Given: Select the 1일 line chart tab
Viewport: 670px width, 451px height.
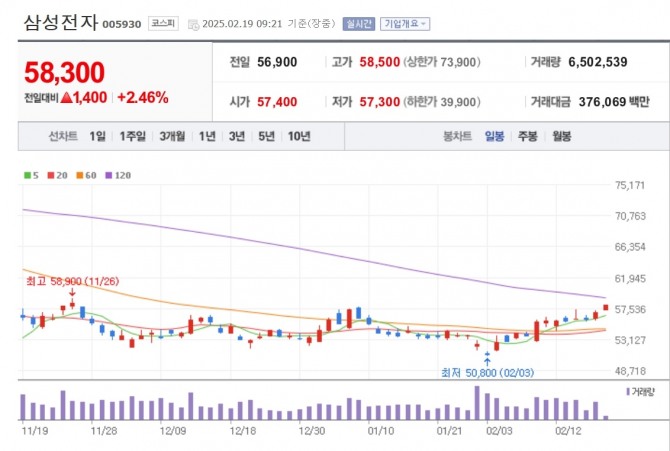Looking at the screenshot, I should (x=97, y=136).
